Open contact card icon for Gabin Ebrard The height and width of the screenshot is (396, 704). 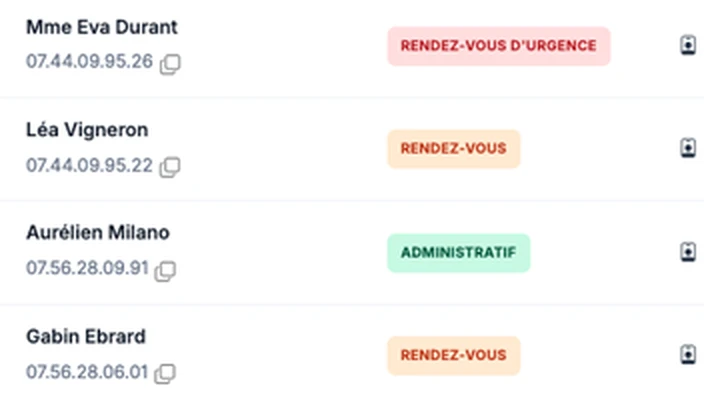[688, 354]
